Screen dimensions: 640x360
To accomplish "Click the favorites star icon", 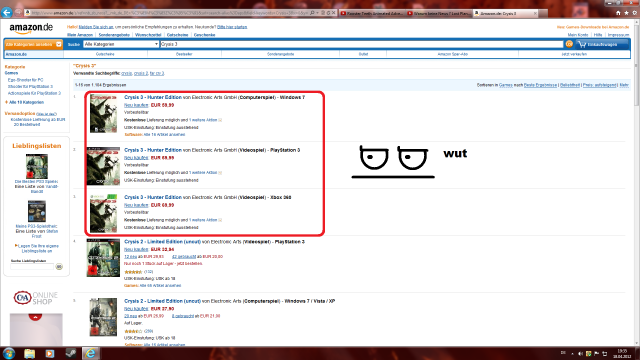I will (x=626, y=13).
